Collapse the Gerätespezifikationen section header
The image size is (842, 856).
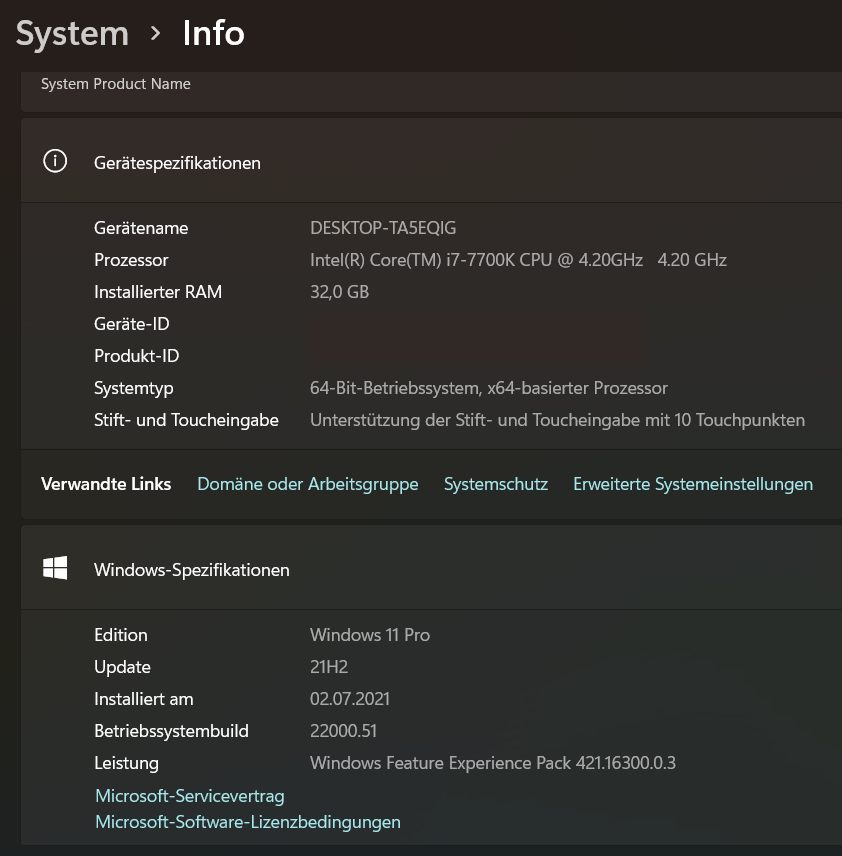click(x=431, y=161)
